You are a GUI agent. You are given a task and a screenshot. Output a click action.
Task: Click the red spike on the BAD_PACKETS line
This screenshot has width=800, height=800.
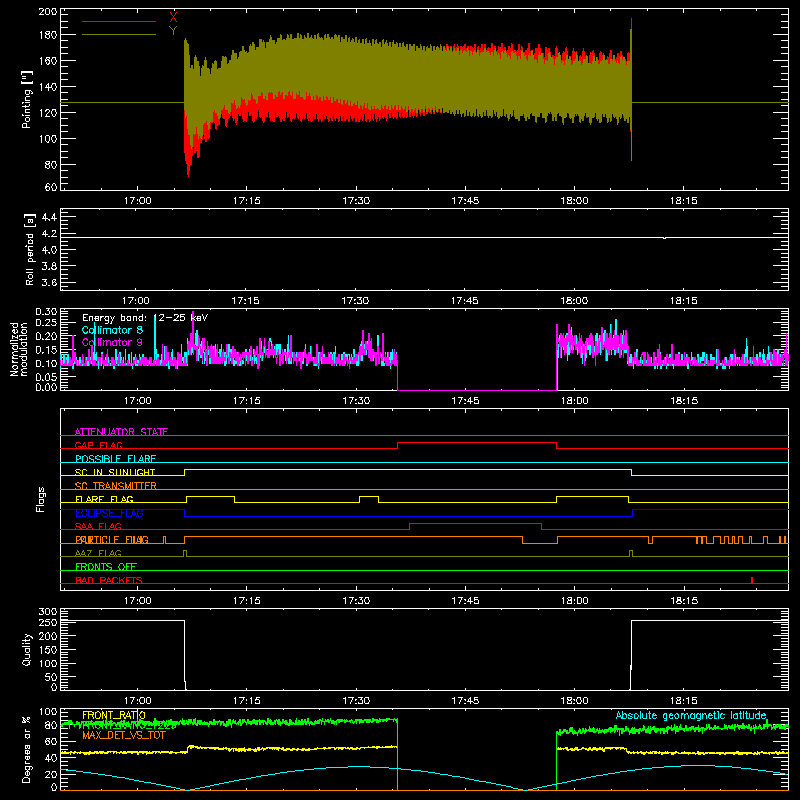[752, 580]
